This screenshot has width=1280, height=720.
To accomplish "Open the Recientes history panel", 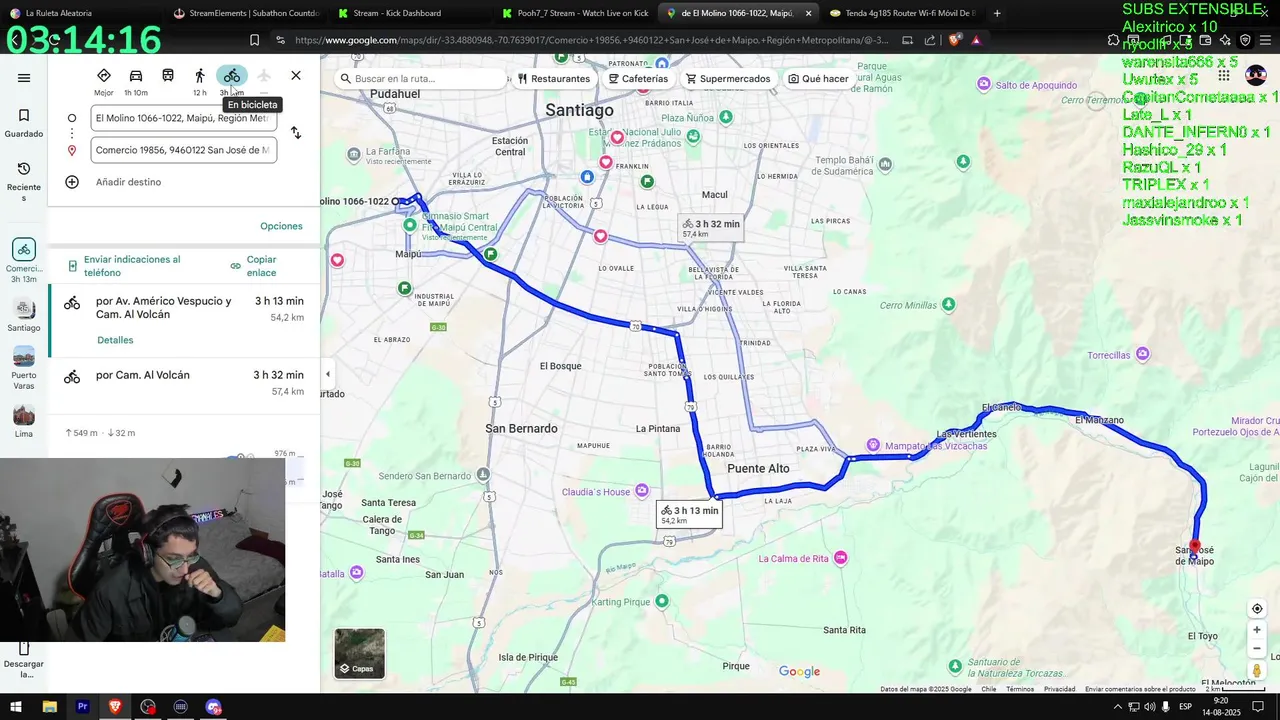I will tap(24, 182).
